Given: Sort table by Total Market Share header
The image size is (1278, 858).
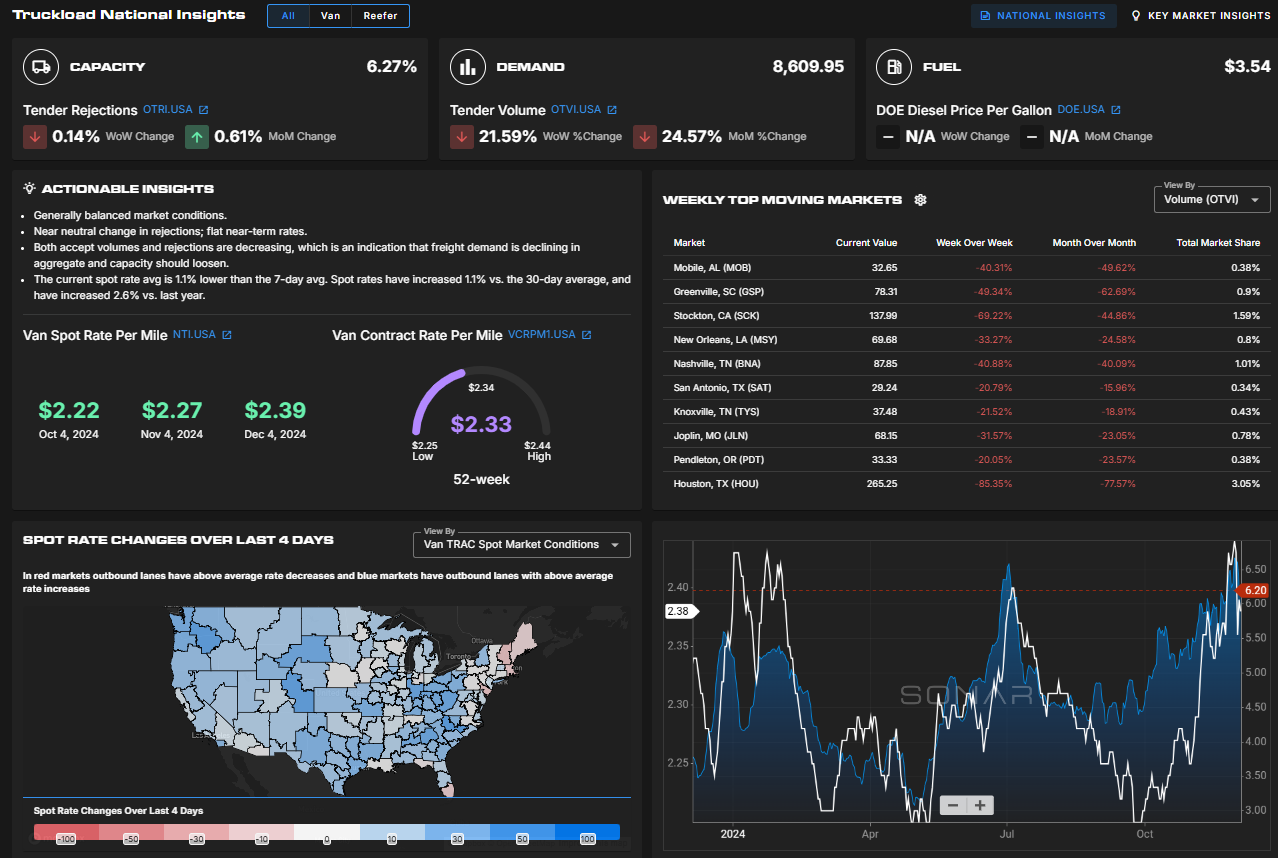Looking at the screenshot, I should click(x=1218, y=243).
